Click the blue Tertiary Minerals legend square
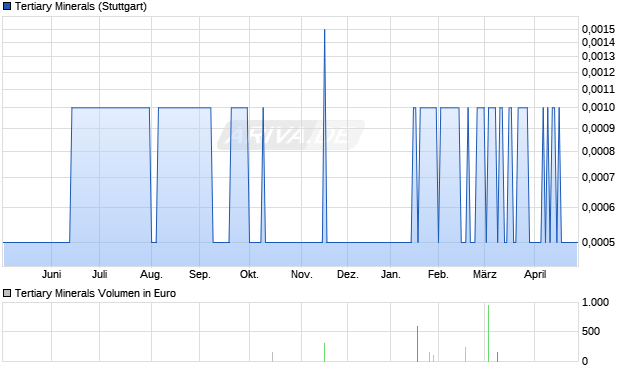620x371 pixels. 7,6
